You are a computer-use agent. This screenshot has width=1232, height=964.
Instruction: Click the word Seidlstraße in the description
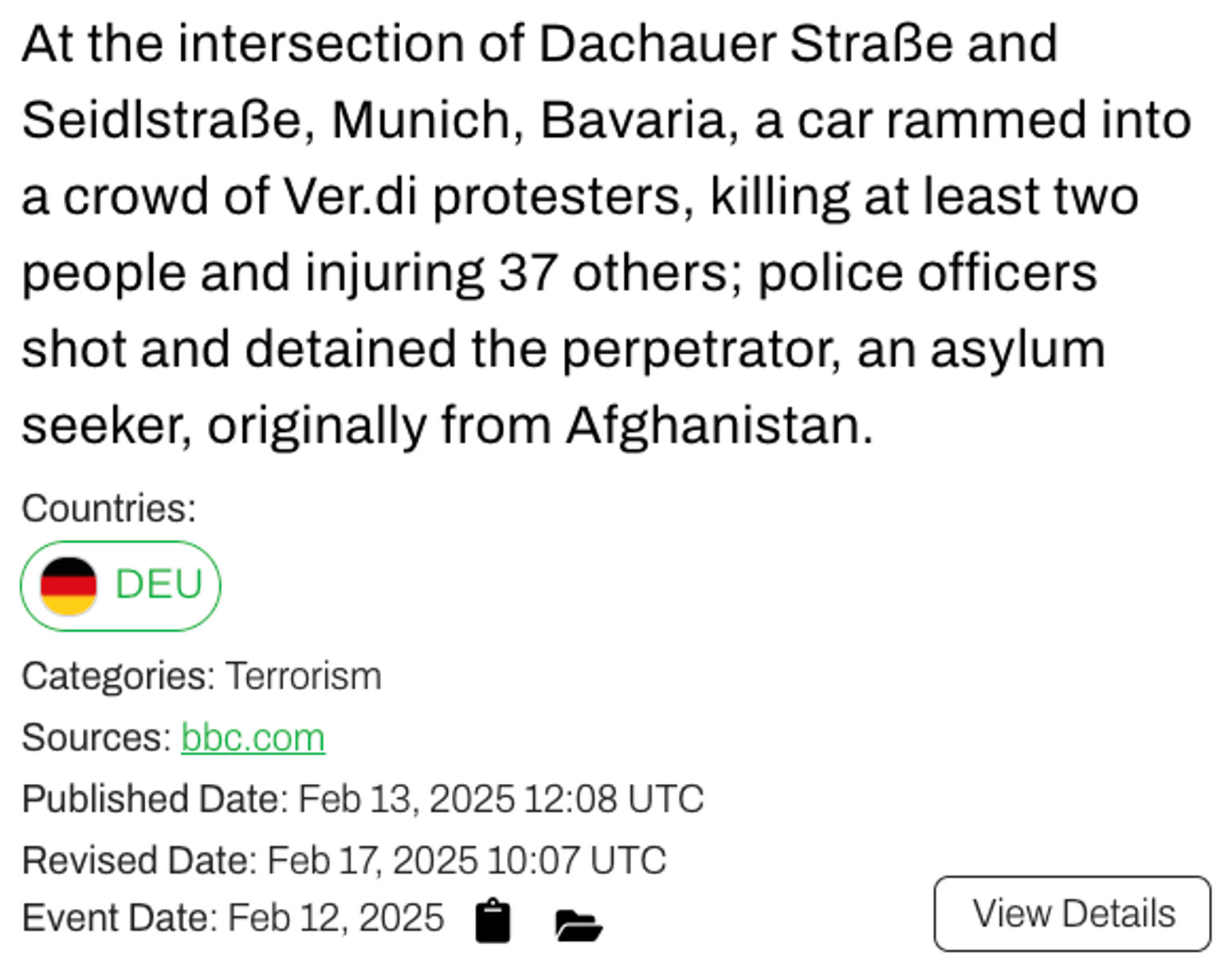coord(162,120)
